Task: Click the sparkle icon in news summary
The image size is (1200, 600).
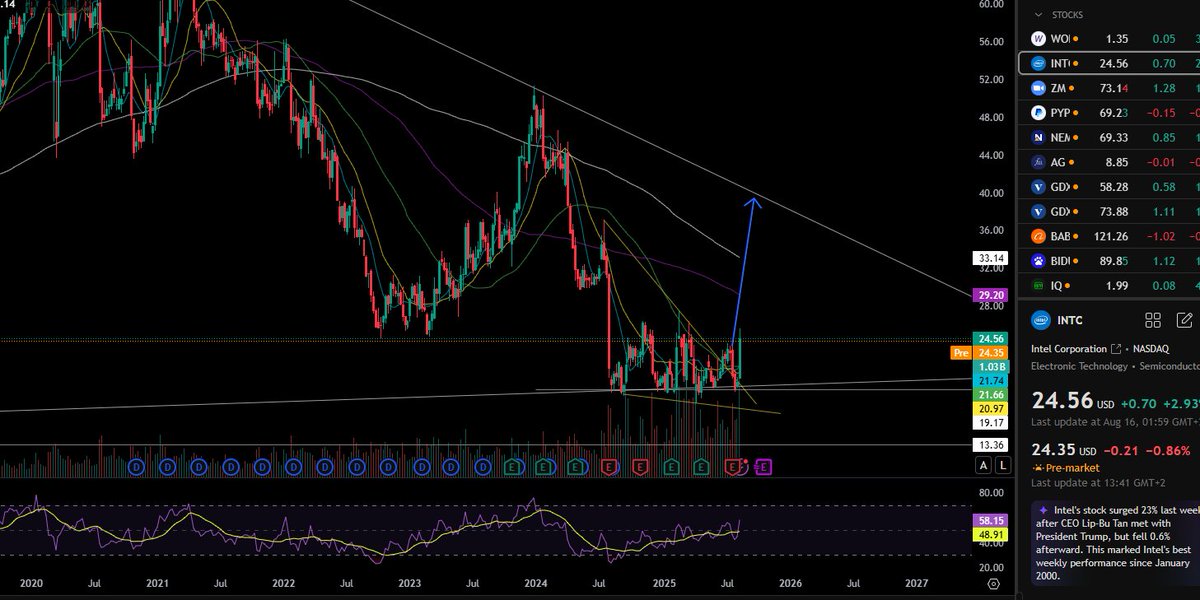Action: (x=1043, y=509)
